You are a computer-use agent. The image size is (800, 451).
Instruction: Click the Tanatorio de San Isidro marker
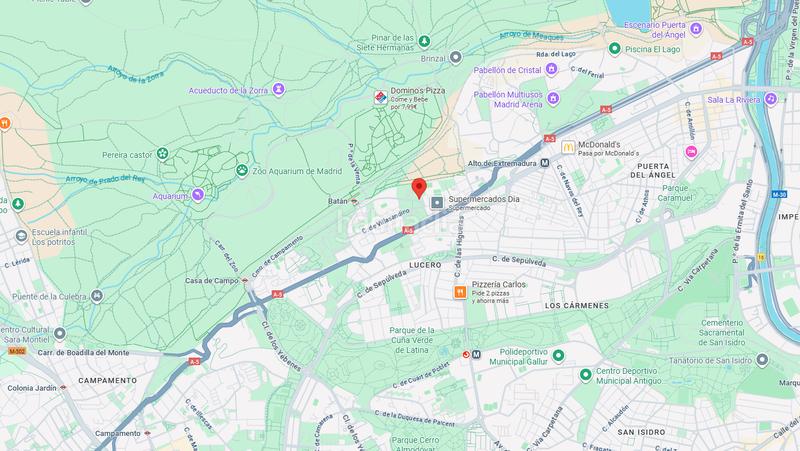[x=762, y=360]
